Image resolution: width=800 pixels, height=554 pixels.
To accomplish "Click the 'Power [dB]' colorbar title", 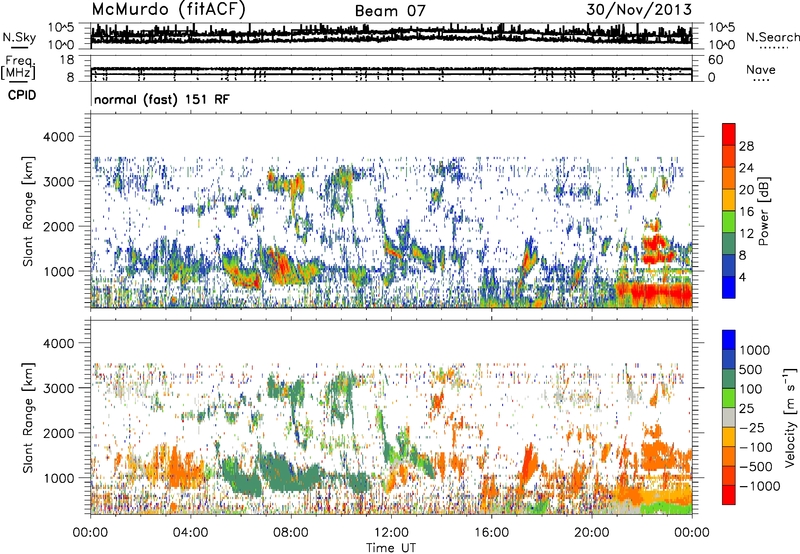I will coord(763,211).
